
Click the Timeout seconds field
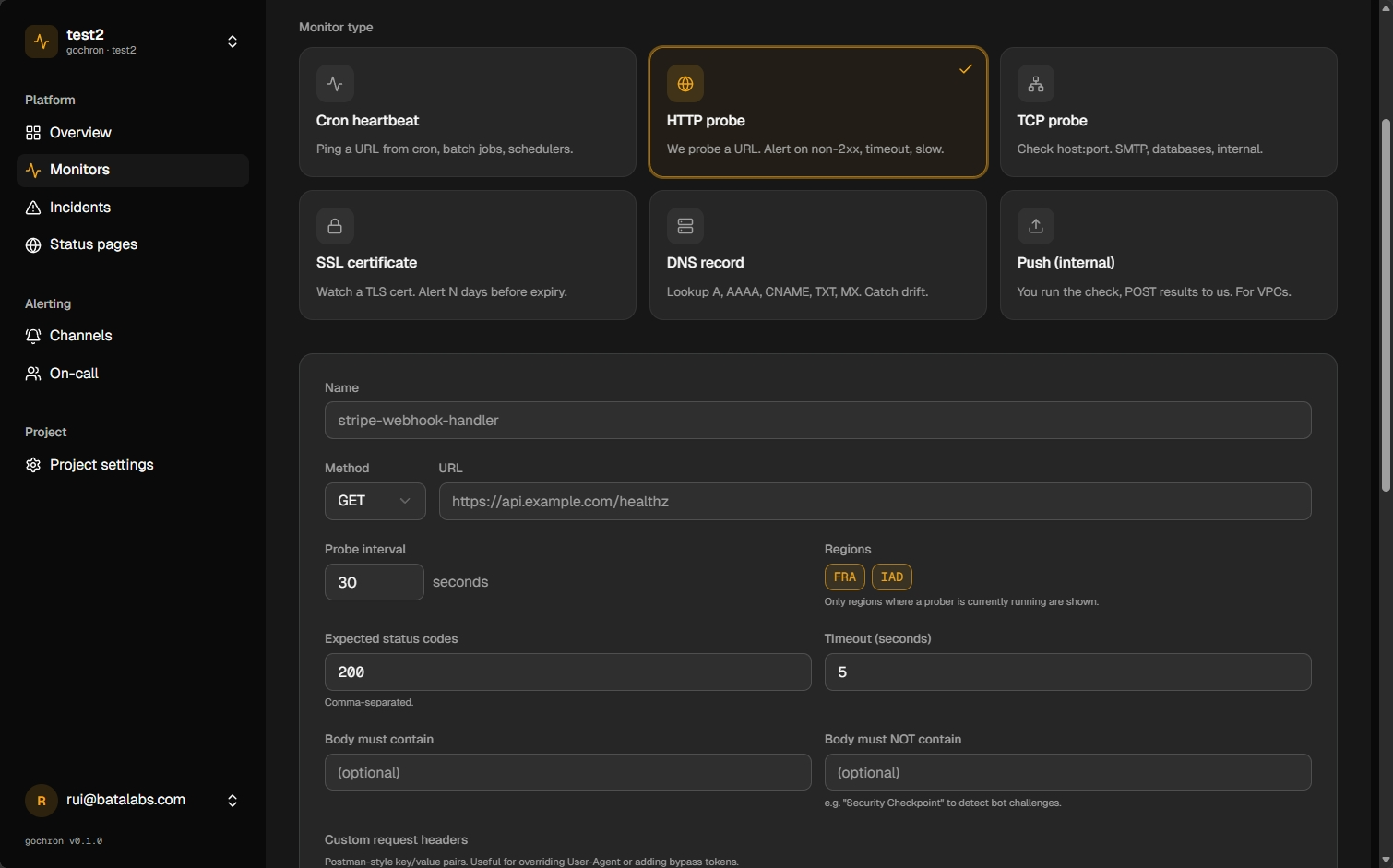(1068, 672)
